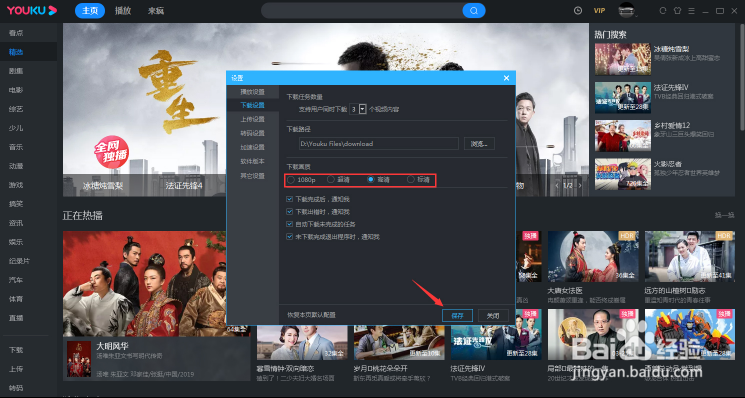Open 游戏 in left sidebar
Viewport: 745px width, 398px height.
(16, 185)
